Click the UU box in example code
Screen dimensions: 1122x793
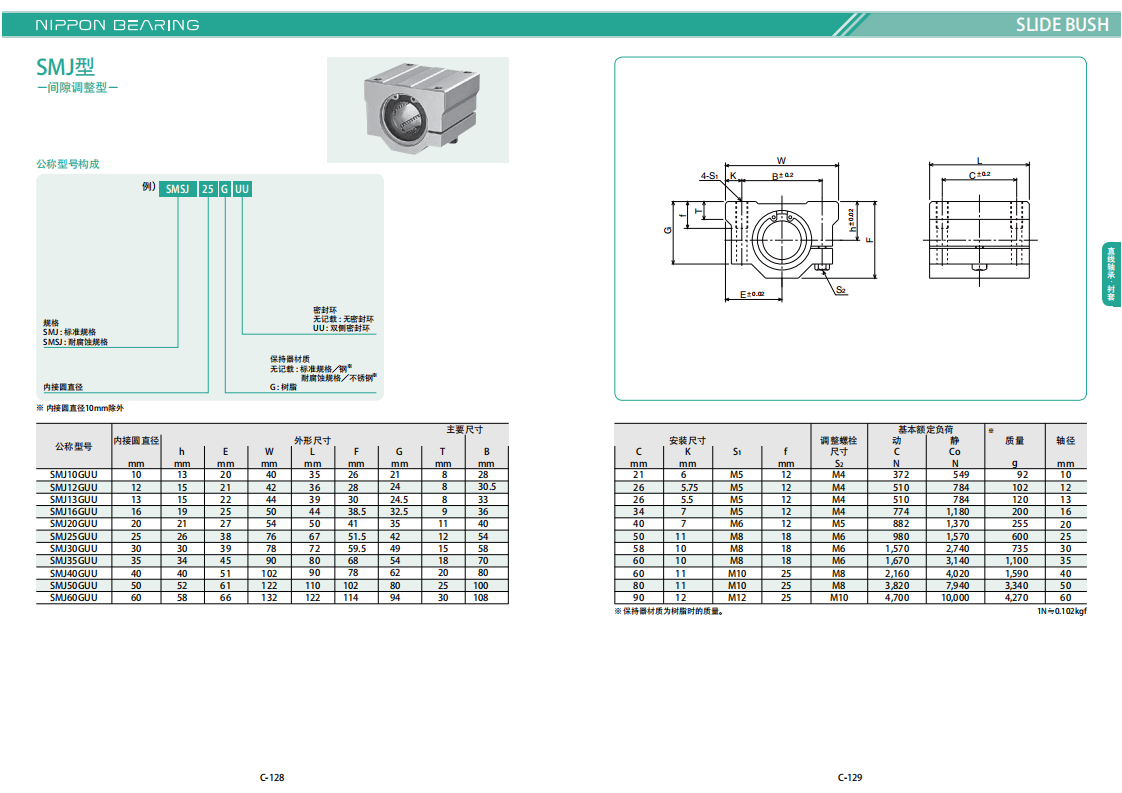coord(242,189)
